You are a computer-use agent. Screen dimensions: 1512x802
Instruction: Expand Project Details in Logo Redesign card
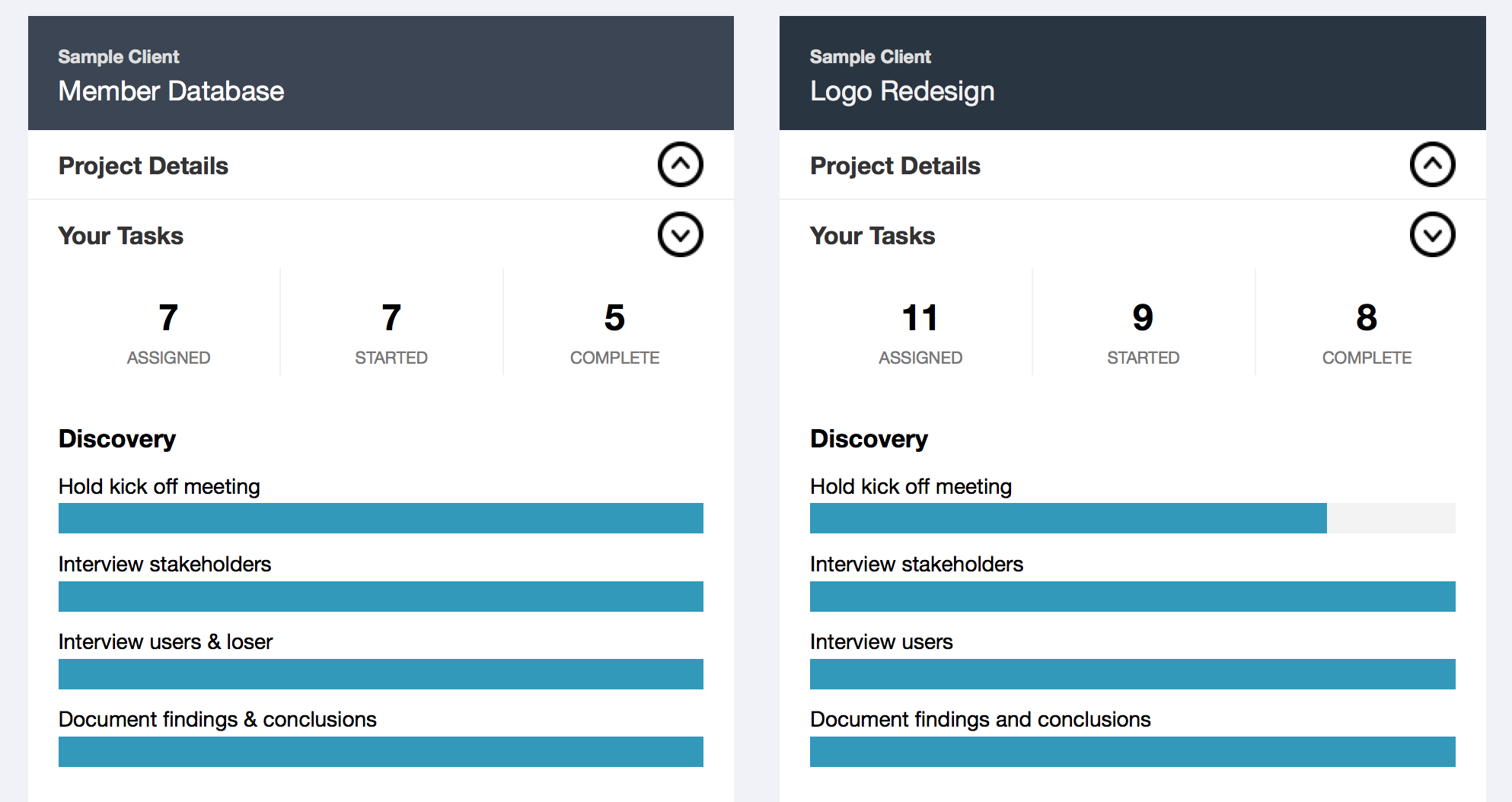[x=1432, y=164]
